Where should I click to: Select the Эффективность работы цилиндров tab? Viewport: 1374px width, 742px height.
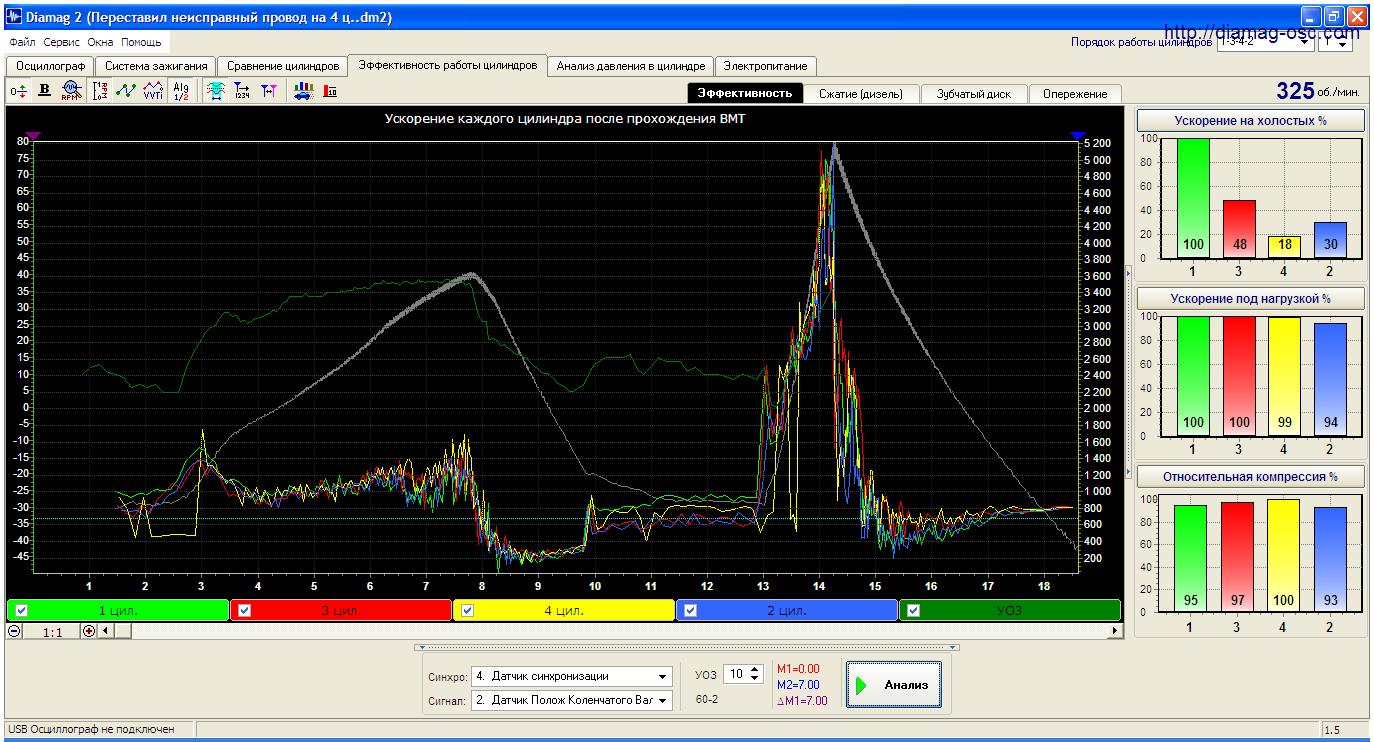[448, 65]
